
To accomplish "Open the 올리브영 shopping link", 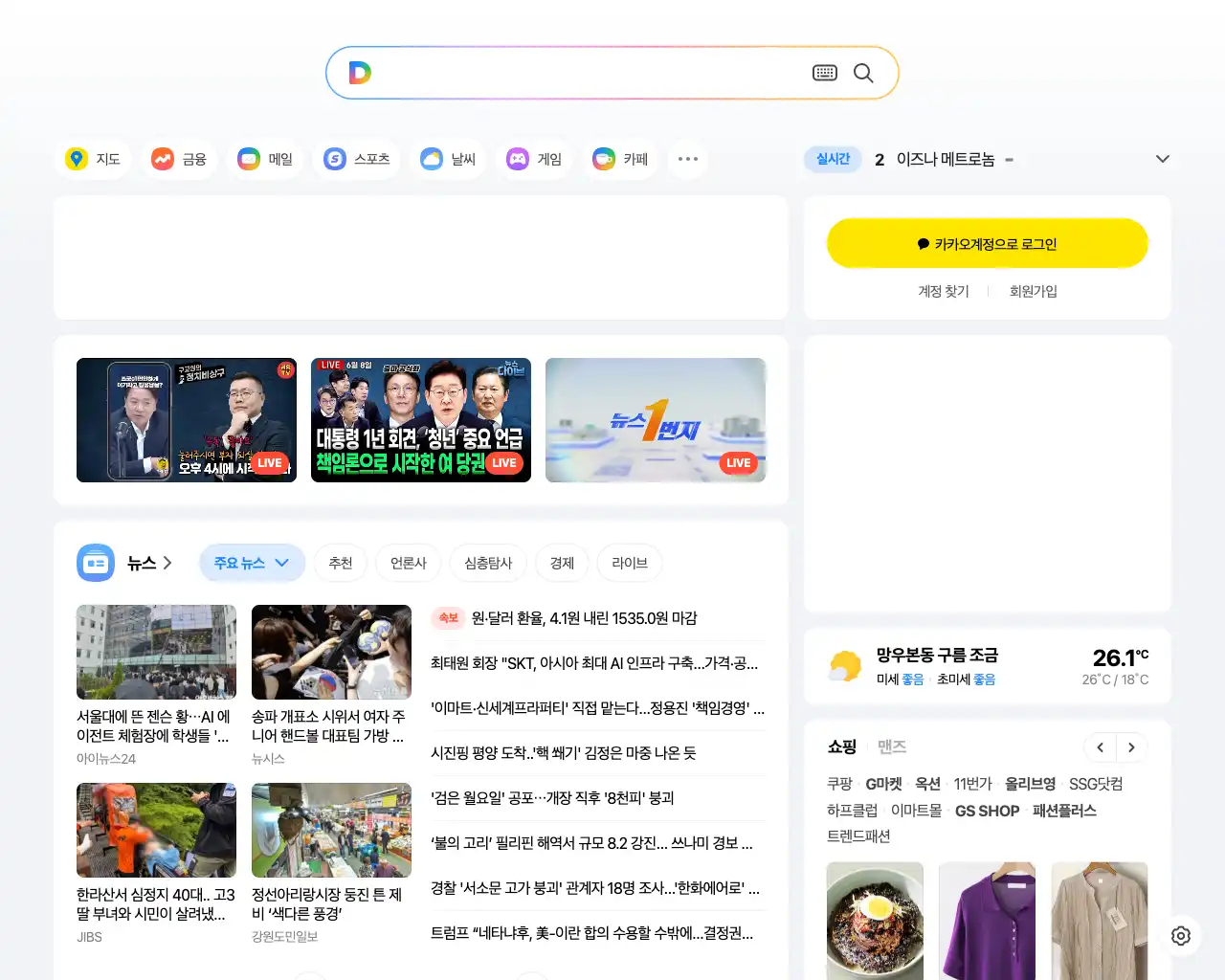I will point(1031,784).
